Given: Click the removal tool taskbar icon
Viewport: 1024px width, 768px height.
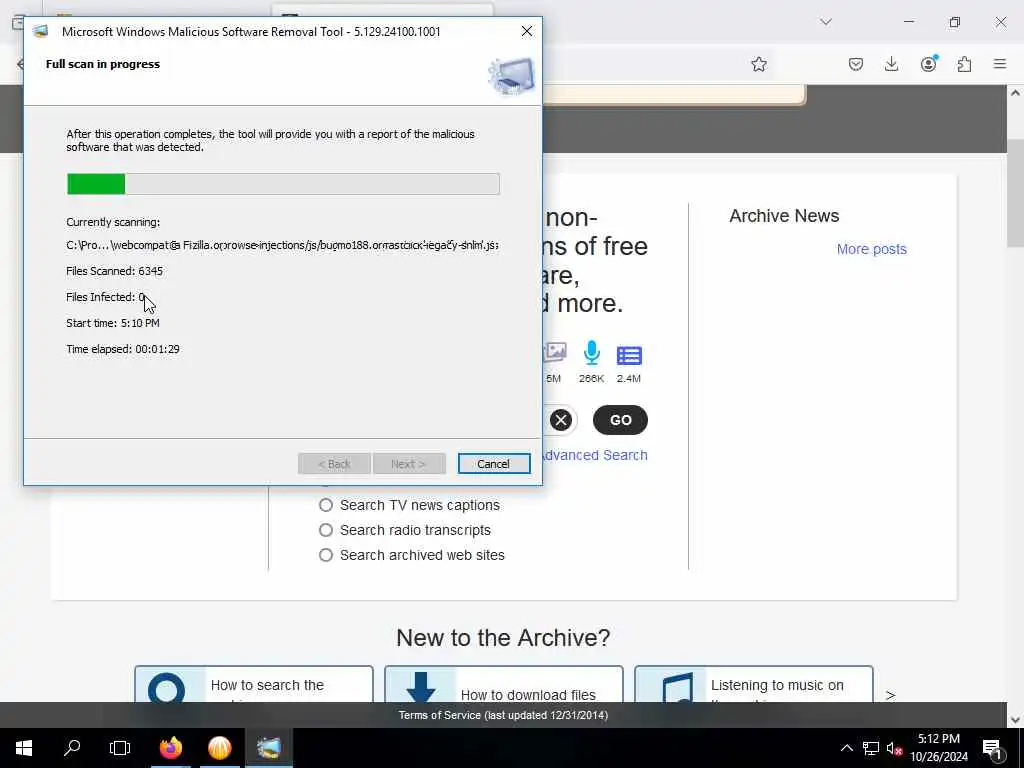Looking at the screenshot, I should coord(269,748).
